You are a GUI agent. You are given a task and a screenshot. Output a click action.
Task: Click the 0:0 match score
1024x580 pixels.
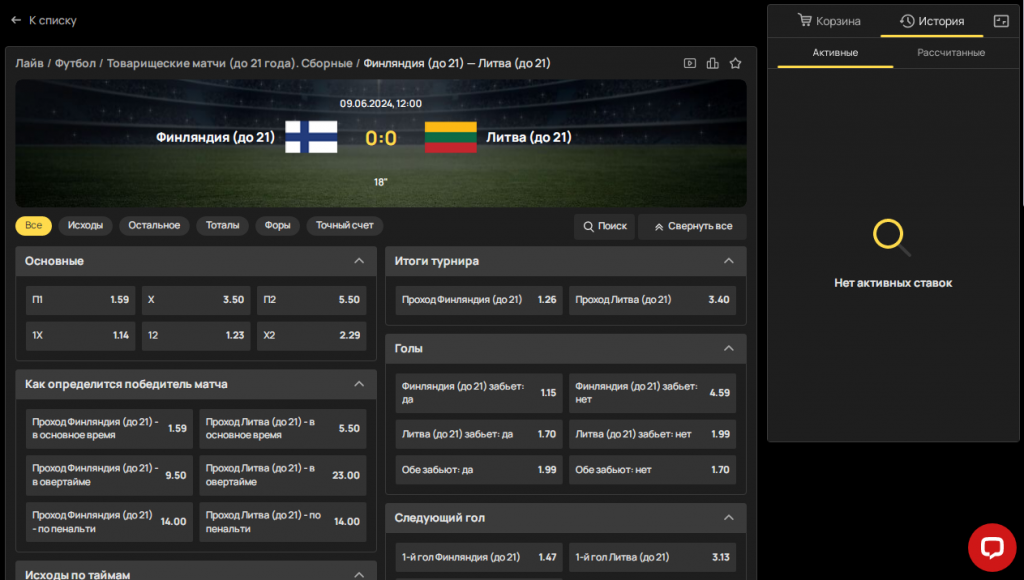click(381, 138)
